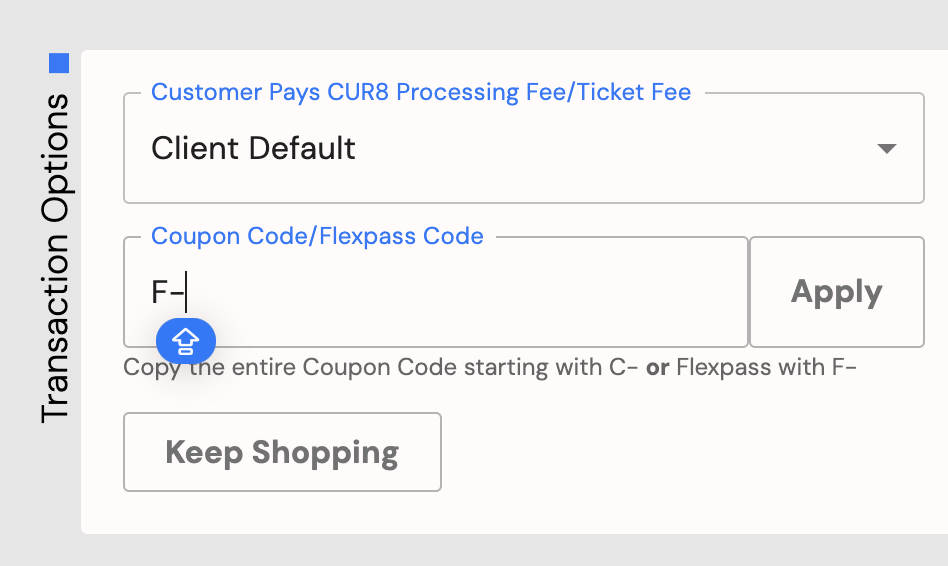Viewport: 948px width, 566px height.
Task: Open the Customer Pays CUR8 Processing Fee combo box
Action: (524, 148)
